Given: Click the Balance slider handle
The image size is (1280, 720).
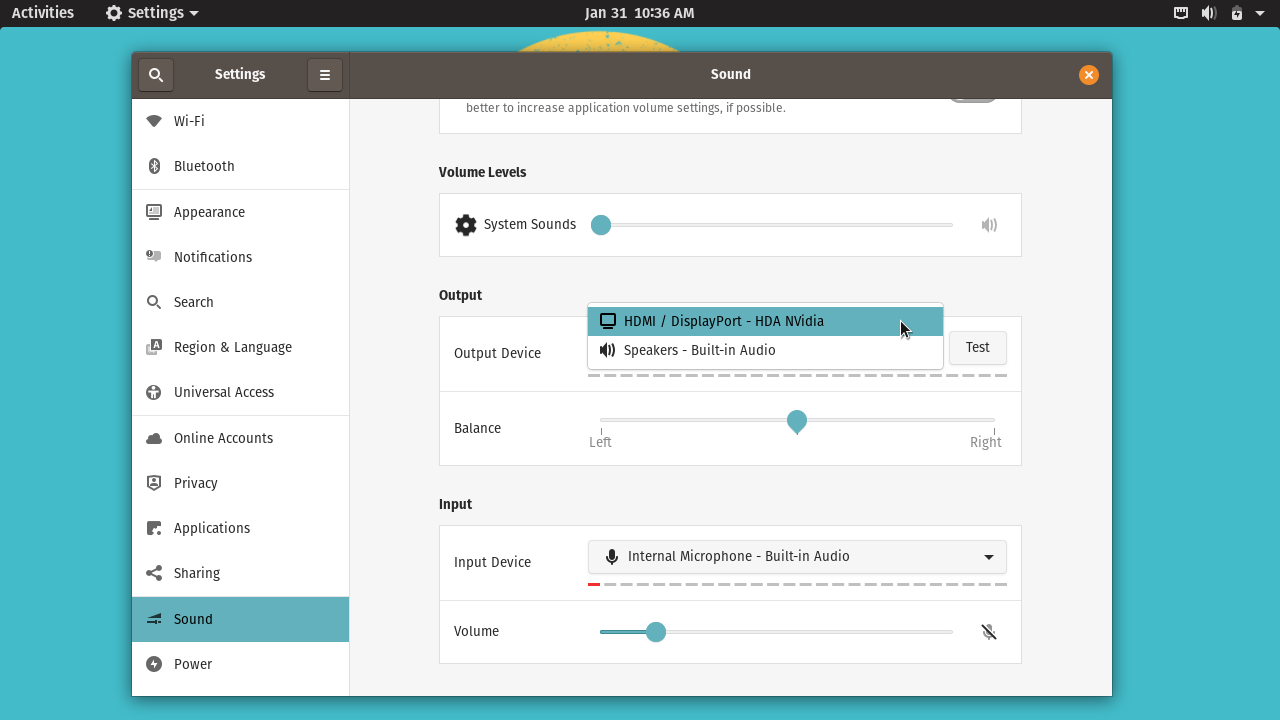Looking at the screenshot, I should [x=797, y=422].
